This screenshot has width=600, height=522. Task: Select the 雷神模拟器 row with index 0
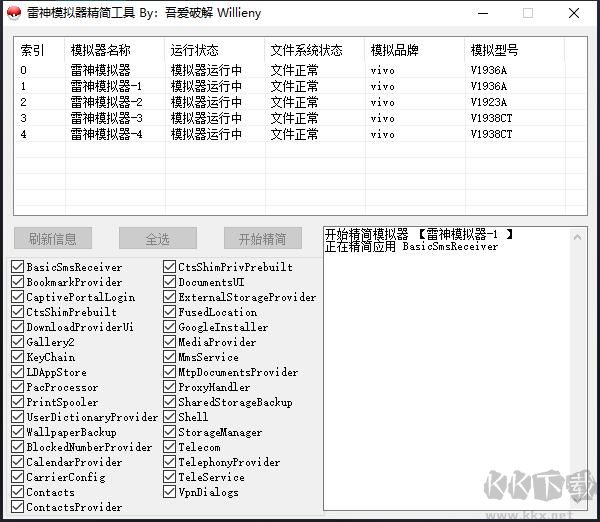[x=300, y=70]
